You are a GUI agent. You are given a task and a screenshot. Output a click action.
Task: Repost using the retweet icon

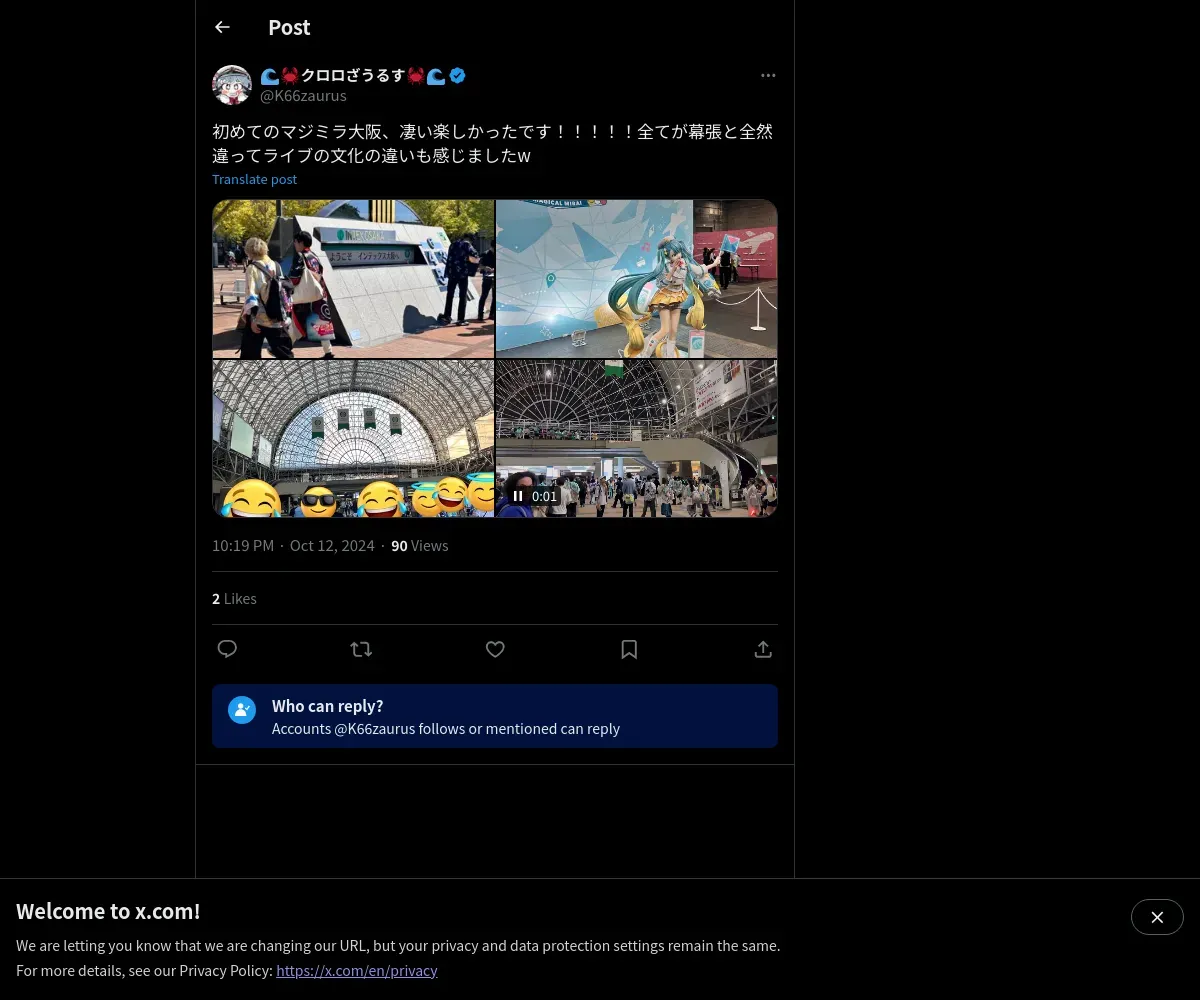click(x=361, y=649)
